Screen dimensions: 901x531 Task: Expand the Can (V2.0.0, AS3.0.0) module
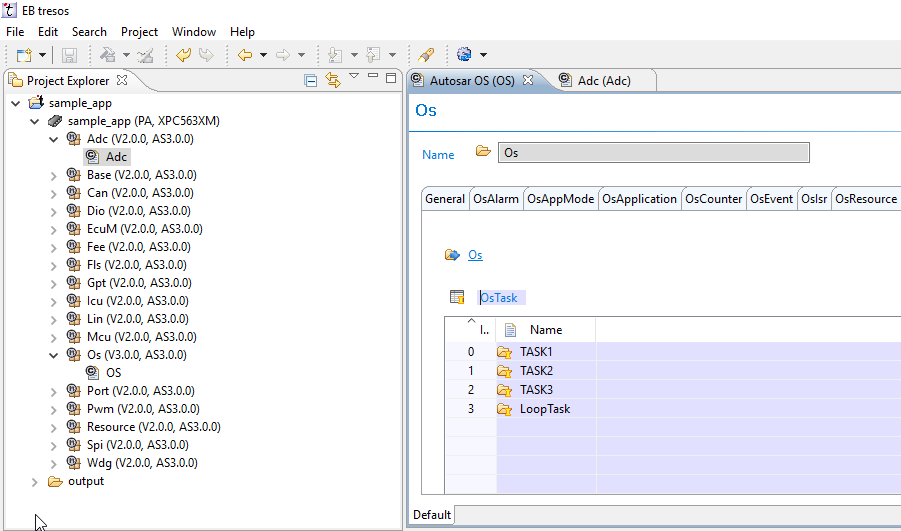pos(53,193)
